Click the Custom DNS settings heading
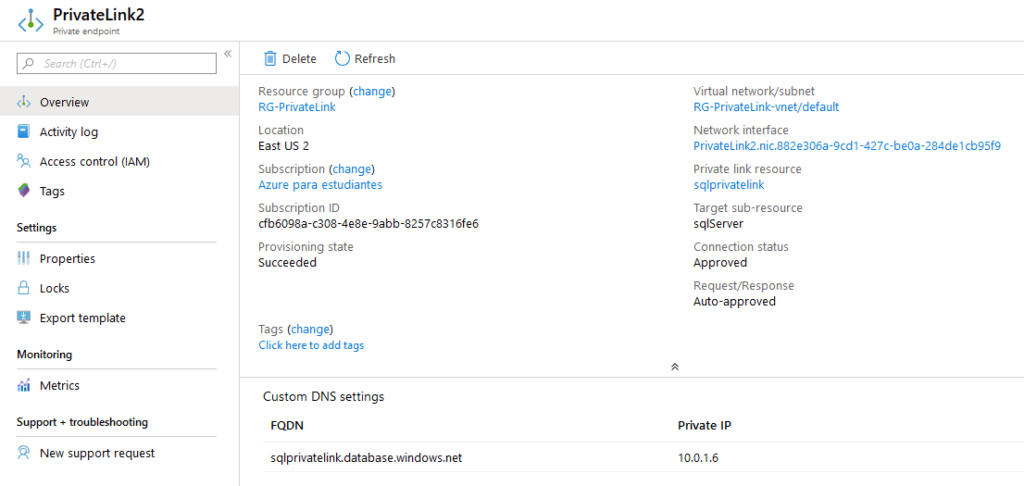This screenshot has height=486, width=1024. coord(323,397)
